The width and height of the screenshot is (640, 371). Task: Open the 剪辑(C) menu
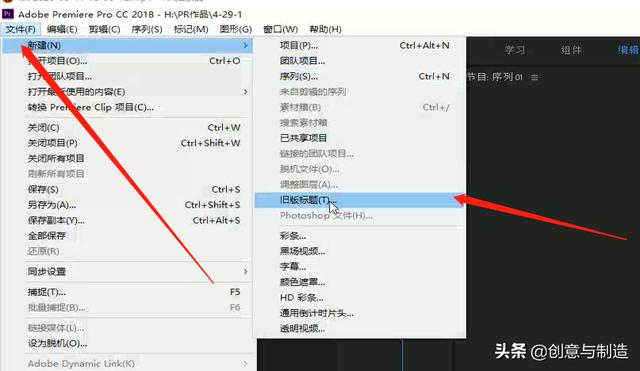[104, 29]
